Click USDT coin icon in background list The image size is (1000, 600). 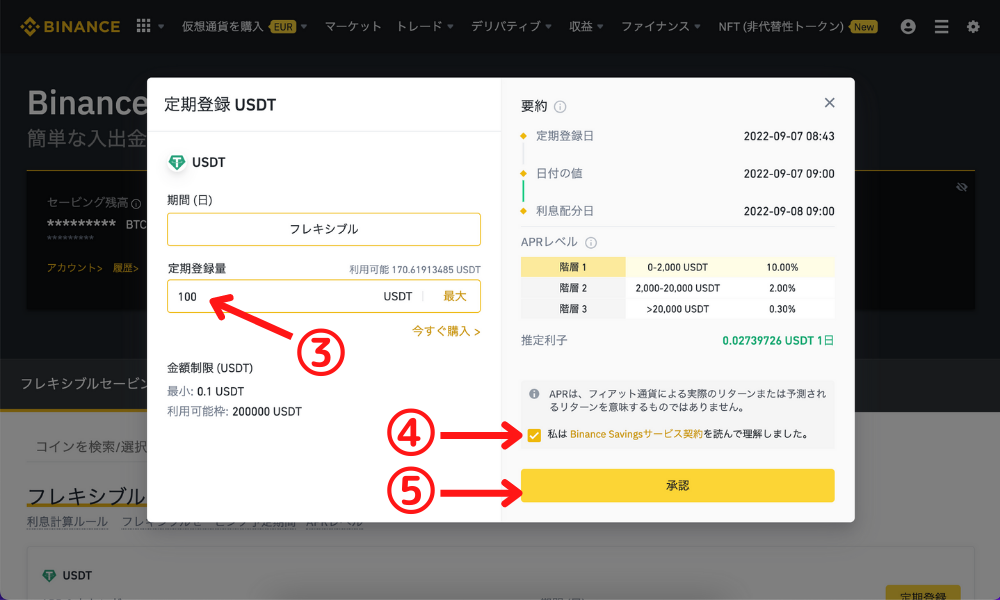tap(49, 576)
